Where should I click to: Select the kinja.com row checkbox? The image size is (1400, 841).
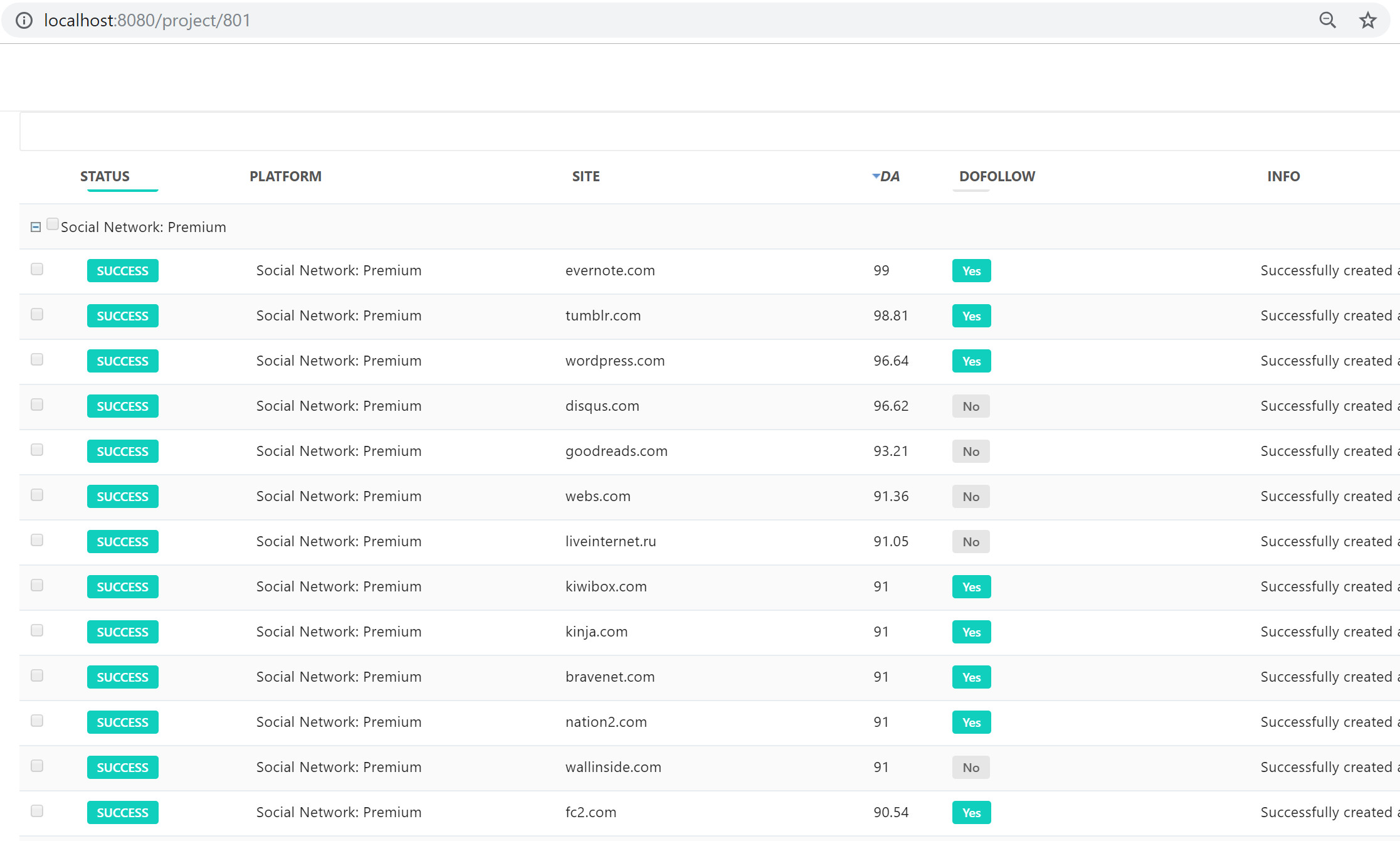pos(37,630)
